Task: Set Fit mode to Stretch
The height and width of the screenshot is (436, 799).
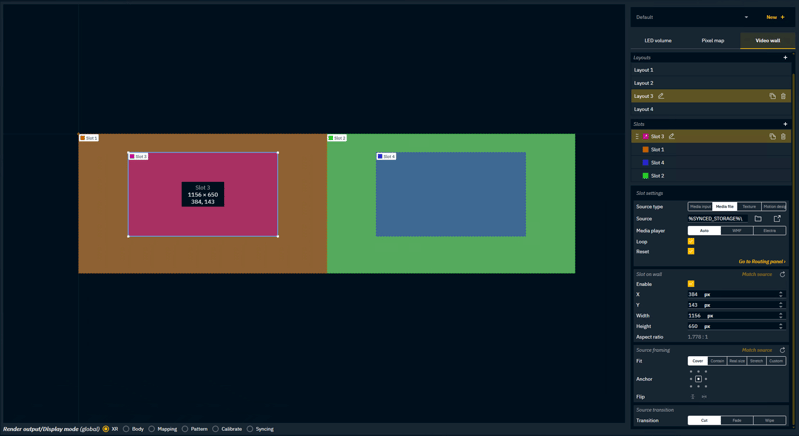Action: 756,361
